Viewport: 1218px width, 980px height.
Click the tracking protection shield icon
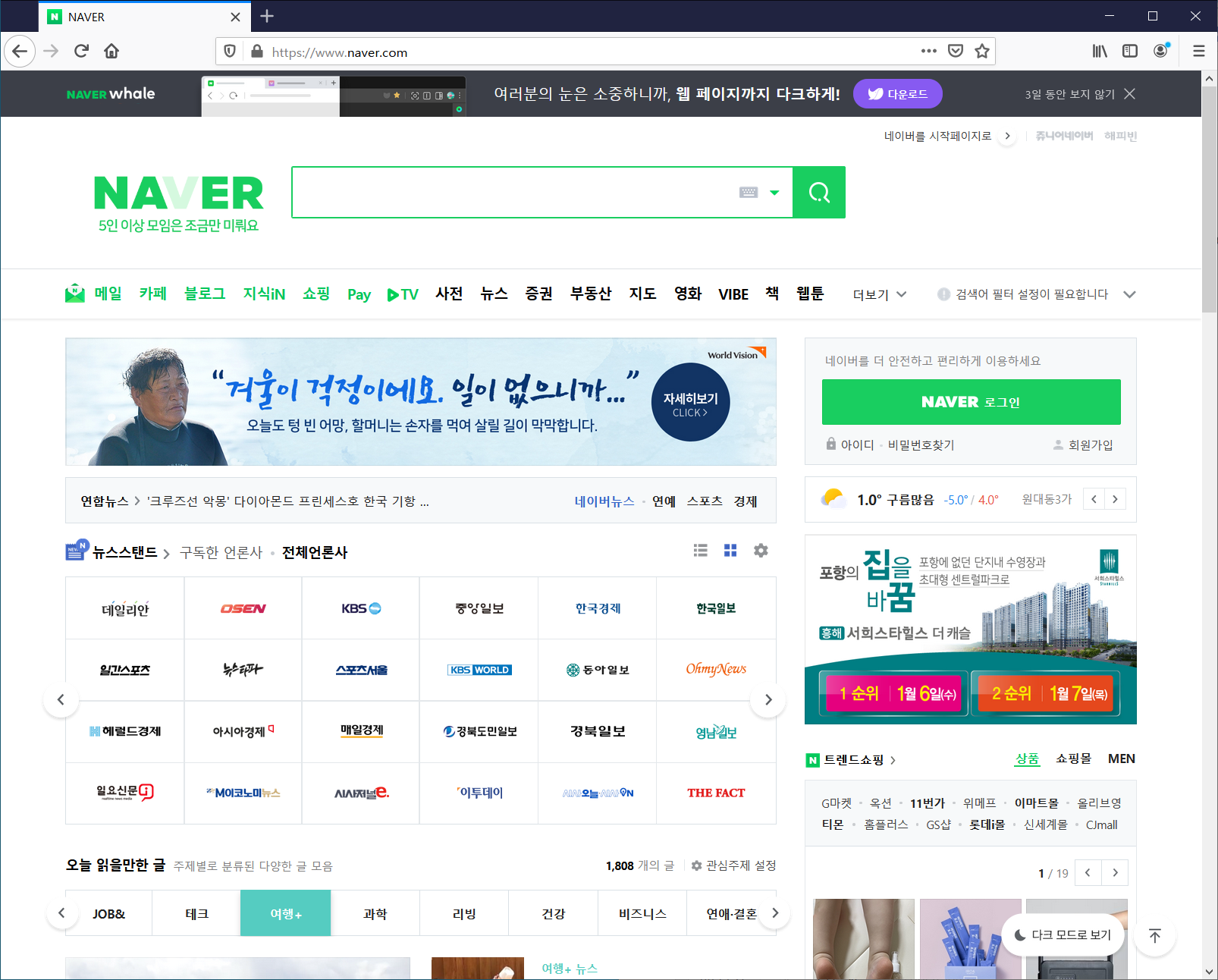click(230, 52)
